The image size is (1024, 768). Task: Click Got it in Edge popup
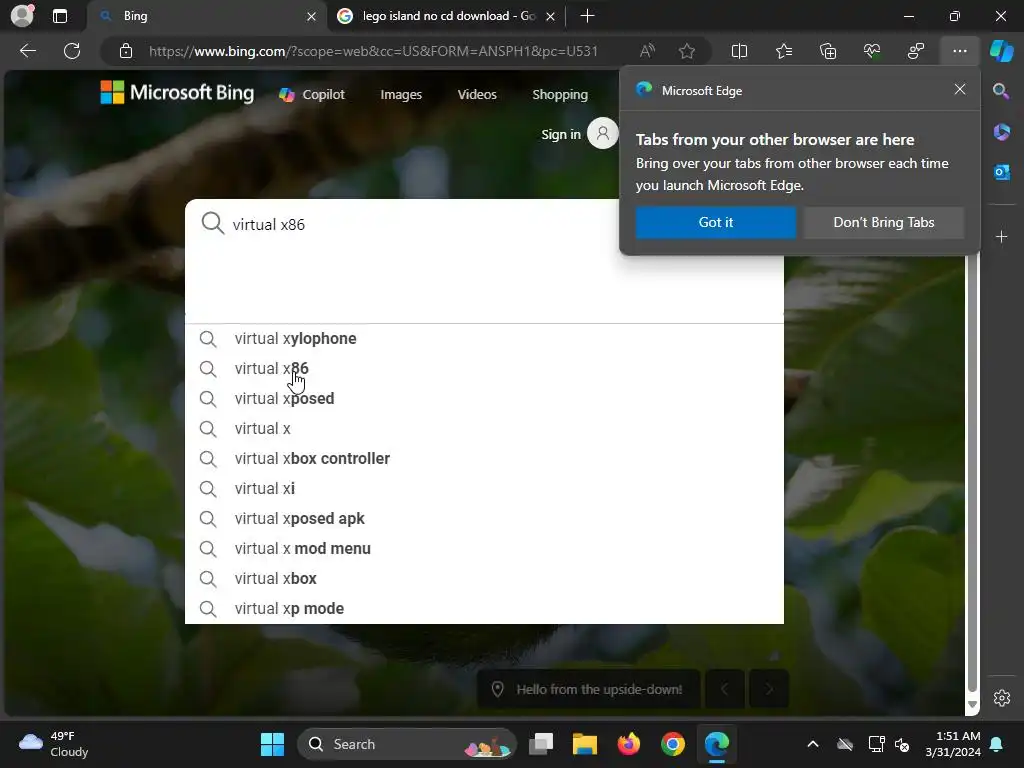716,222
